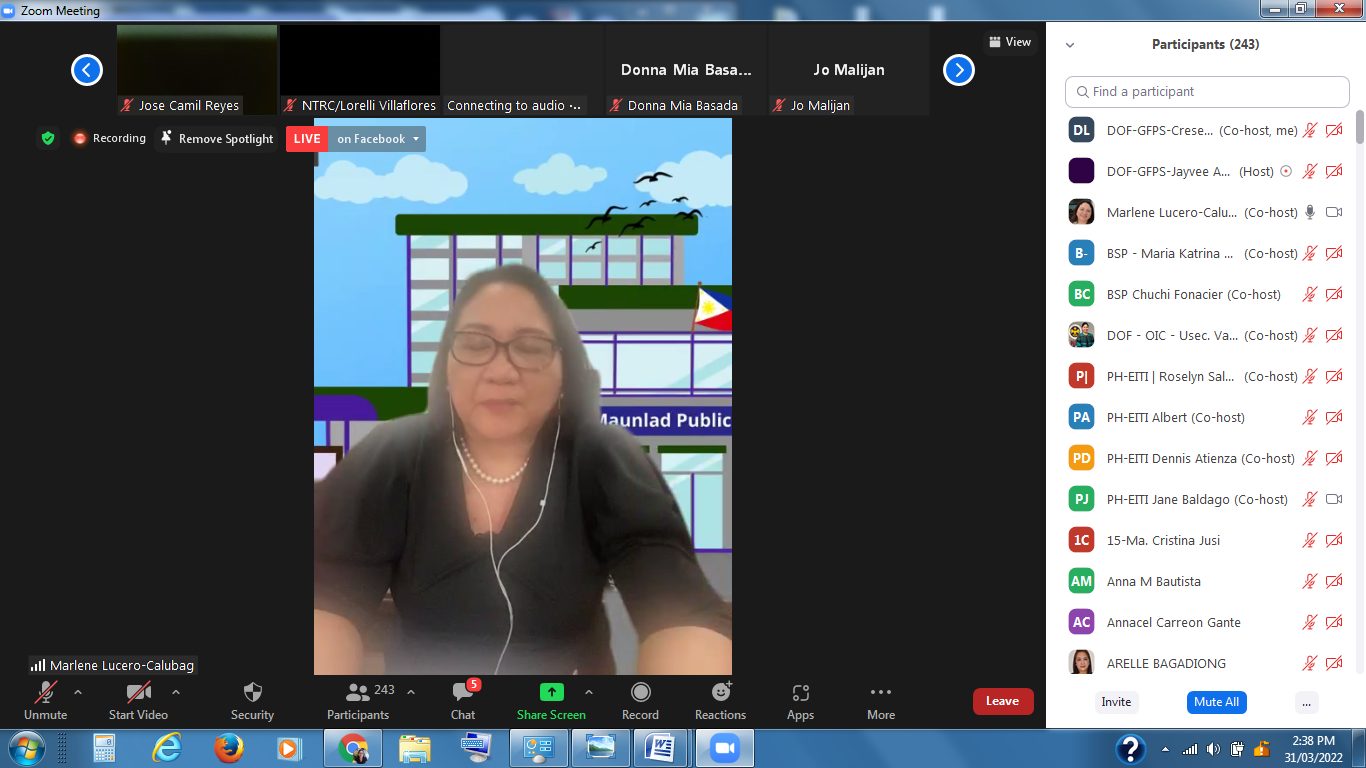This screenshot has width=1366, height=768.
Task: Click the participants list scrollbar
Action: pos(1359,127)
